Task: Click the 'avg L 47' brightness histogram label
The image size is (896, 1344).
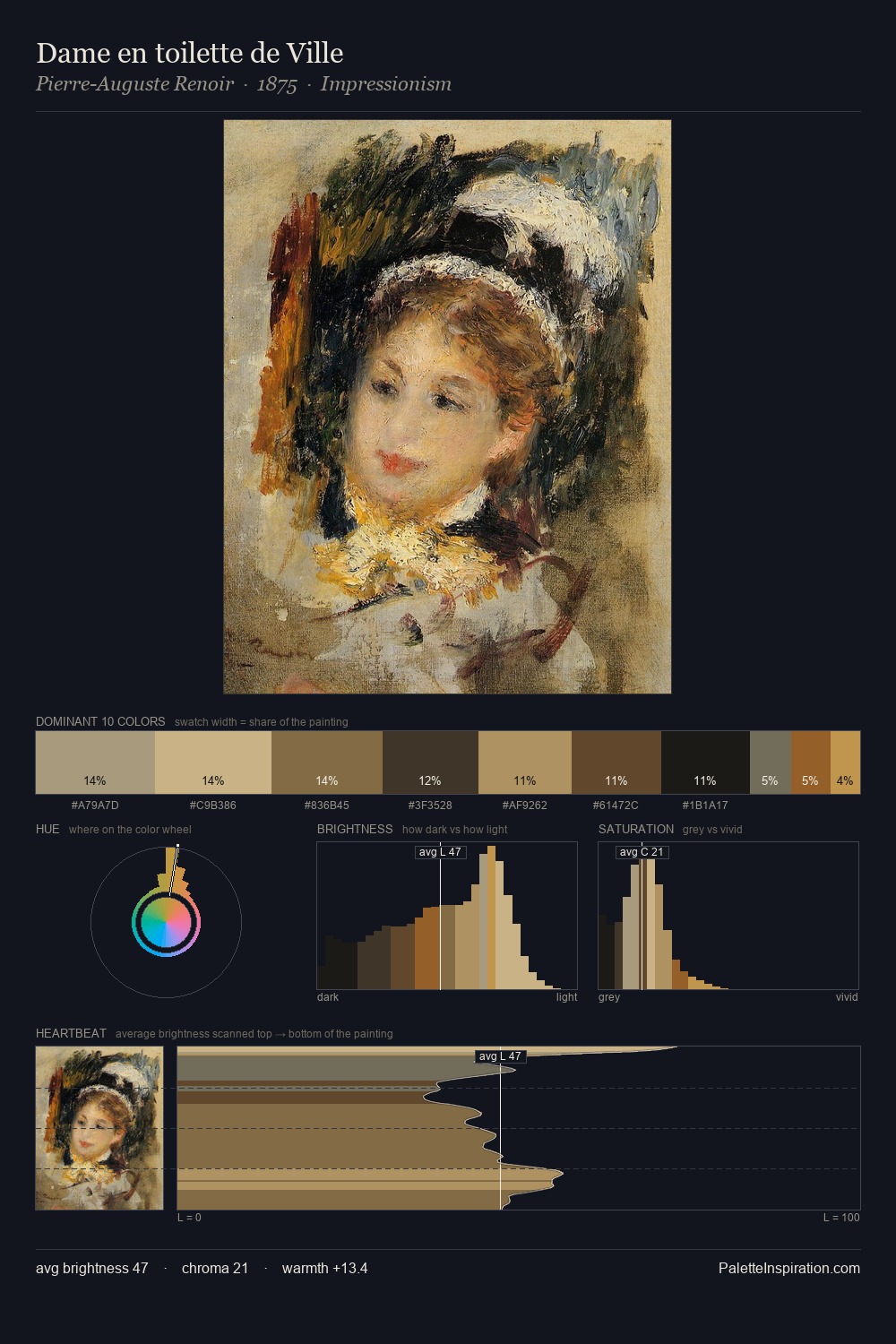Action: click(440, 852)
